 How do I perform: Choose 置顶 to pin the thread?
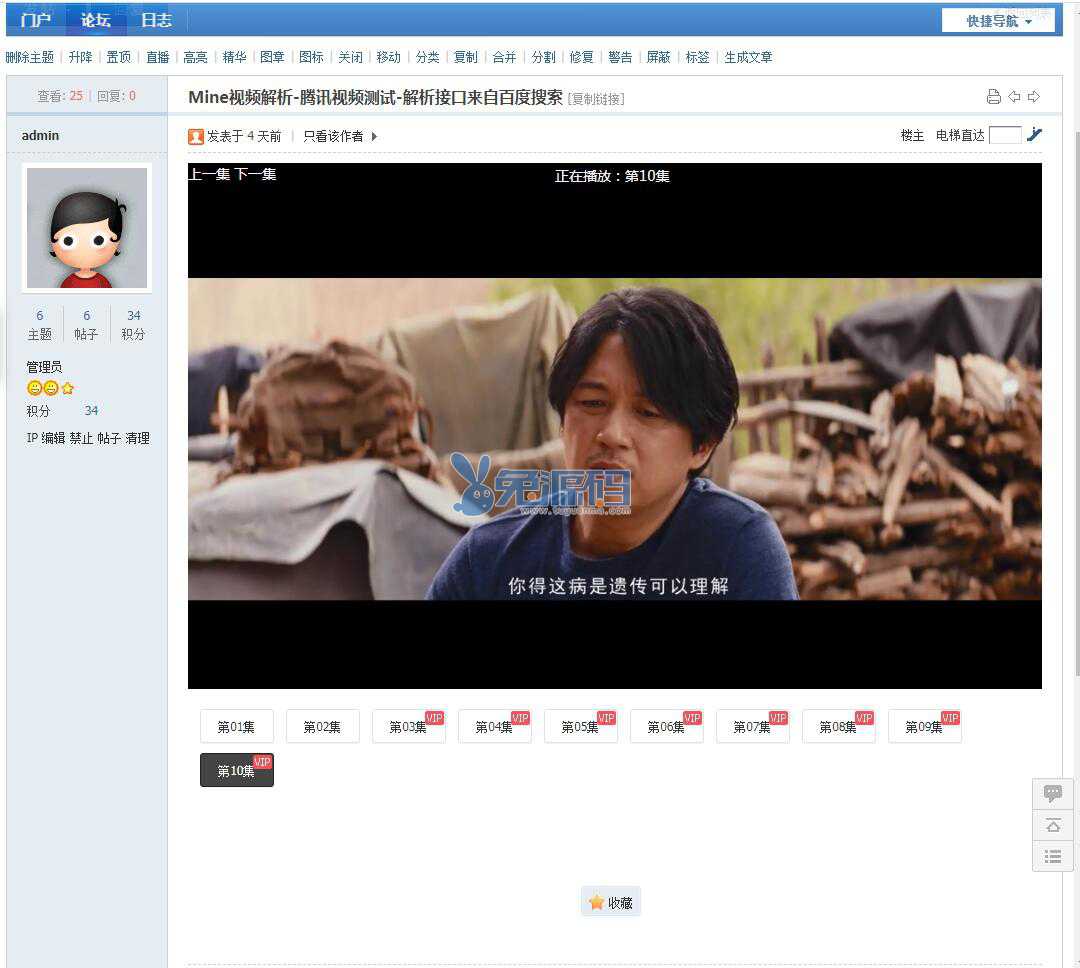click(118, 57)
